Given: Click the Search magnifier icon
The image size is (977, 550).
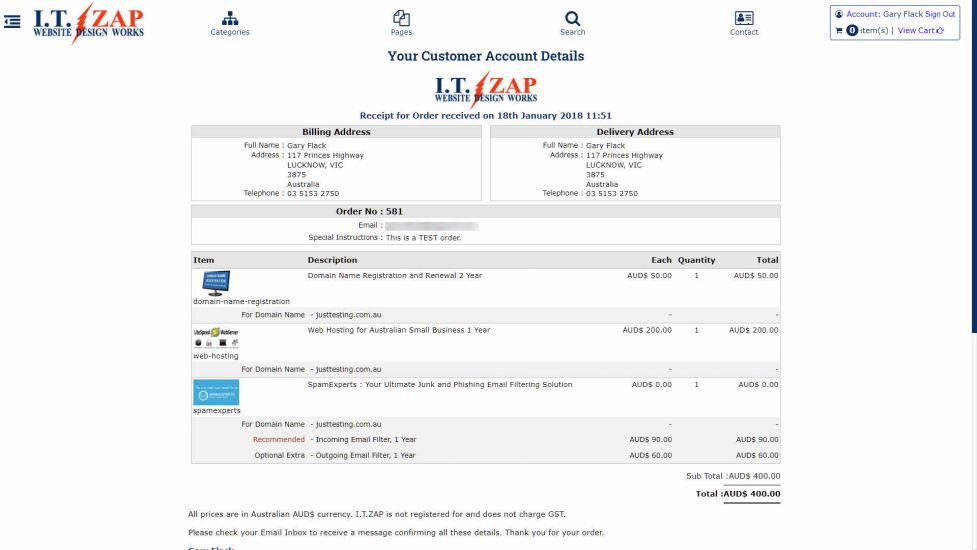Looking at the screenshot, I should pos(572,18).
